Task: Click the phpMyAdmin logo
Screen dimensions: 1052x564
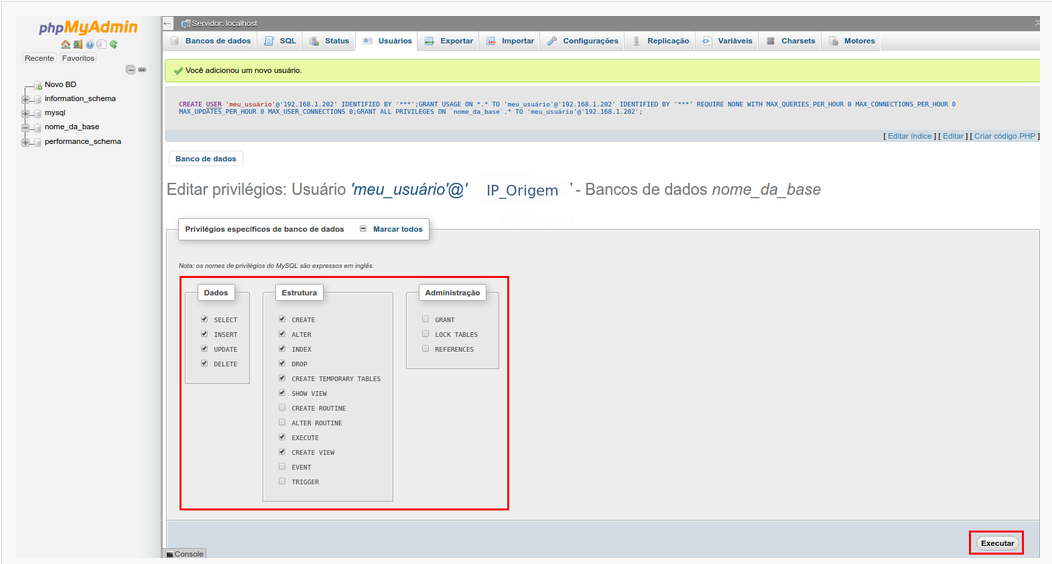Action: click(88, 28)
